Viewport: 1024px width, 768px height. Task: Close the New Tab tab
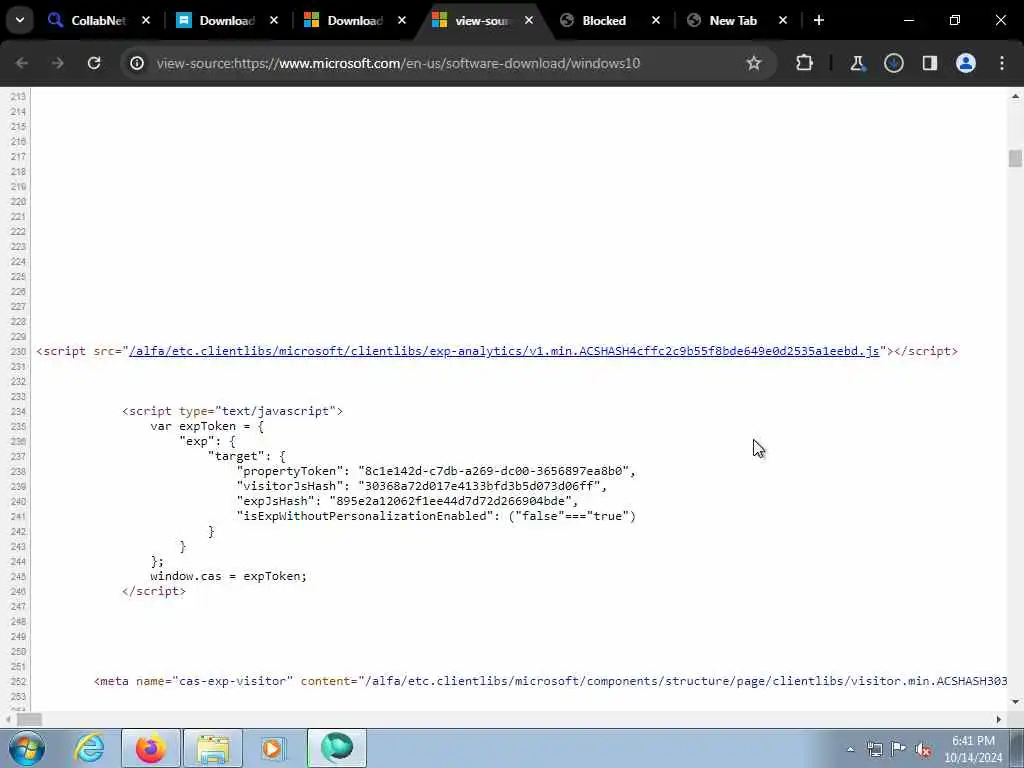782,20
